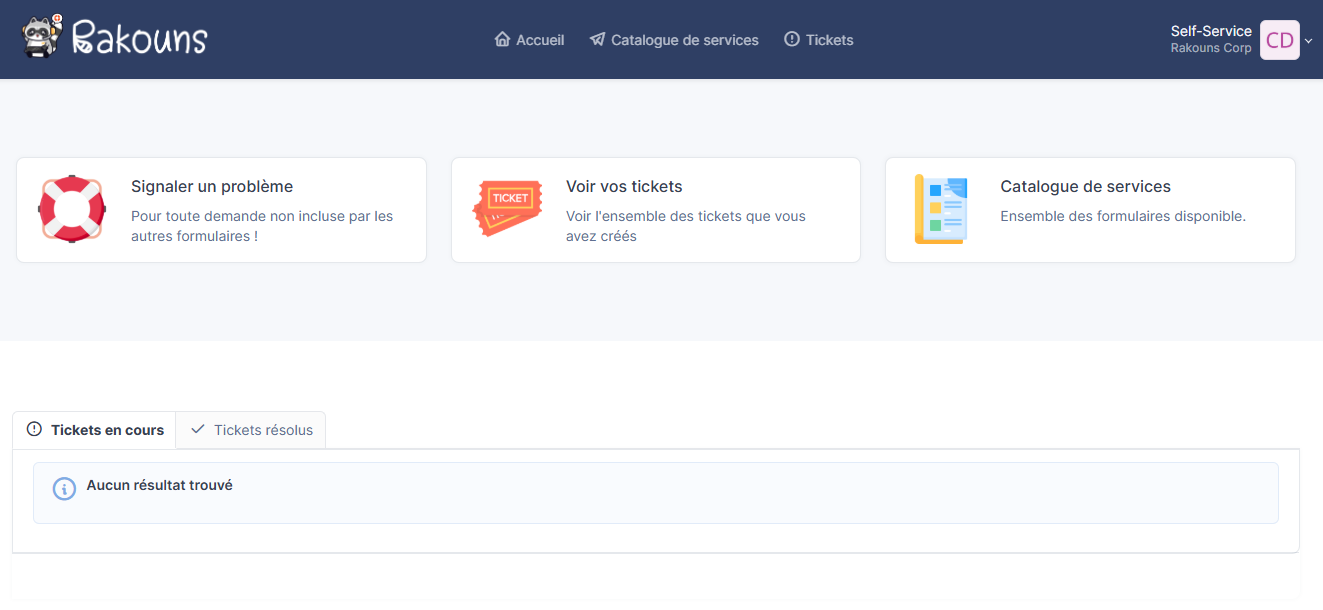The width and height of the screenshot is (1323, 610).
Task: Open Catalogue de services in top navigation
Action: click(x=674, y=40)
